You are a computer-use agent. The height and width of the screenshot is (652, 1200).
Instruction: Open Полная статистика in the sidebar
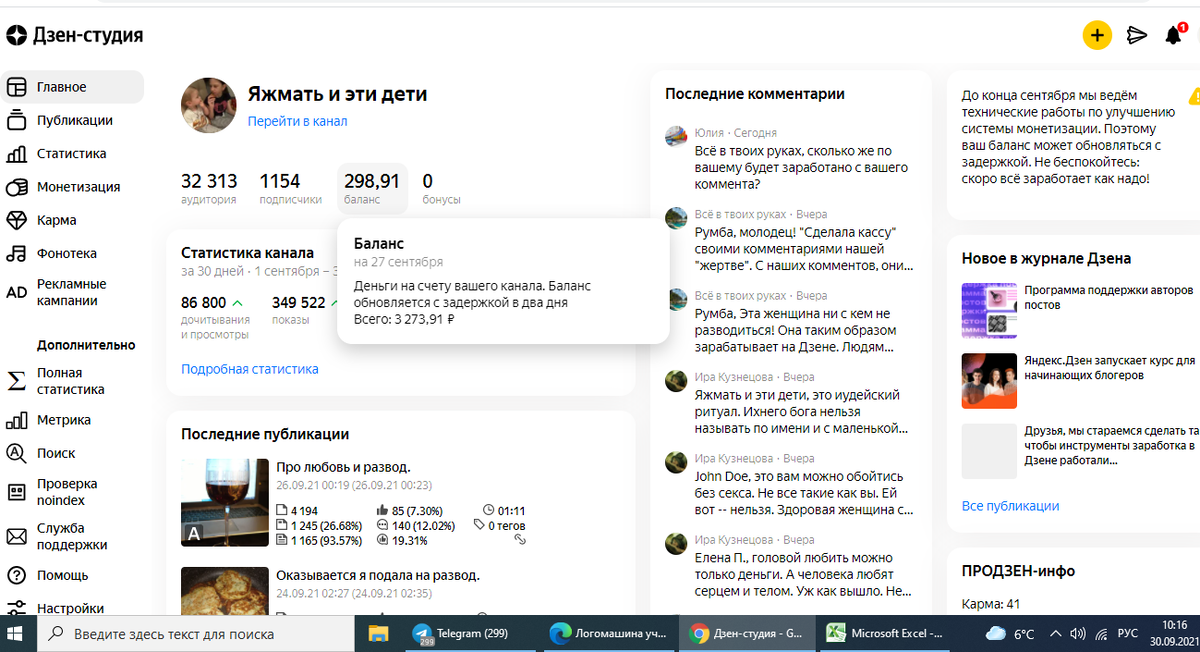click(x=72, y=381)
